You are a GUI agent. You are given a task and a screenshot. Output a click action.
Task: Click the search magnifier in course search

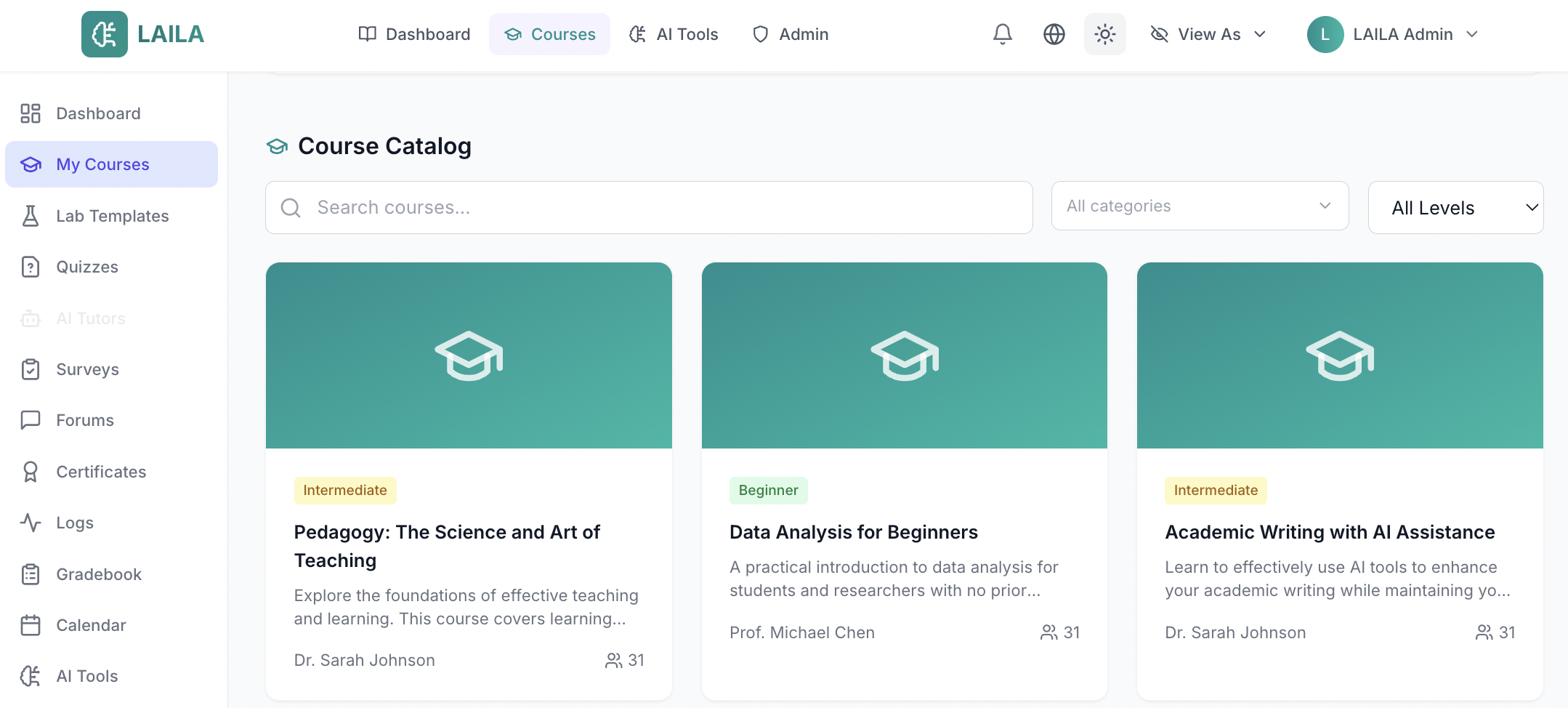point(291,207)
